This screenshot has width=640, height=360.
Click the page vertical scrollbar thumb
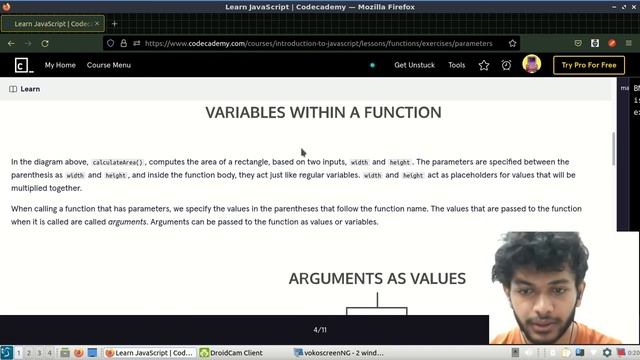pos(613,149)
